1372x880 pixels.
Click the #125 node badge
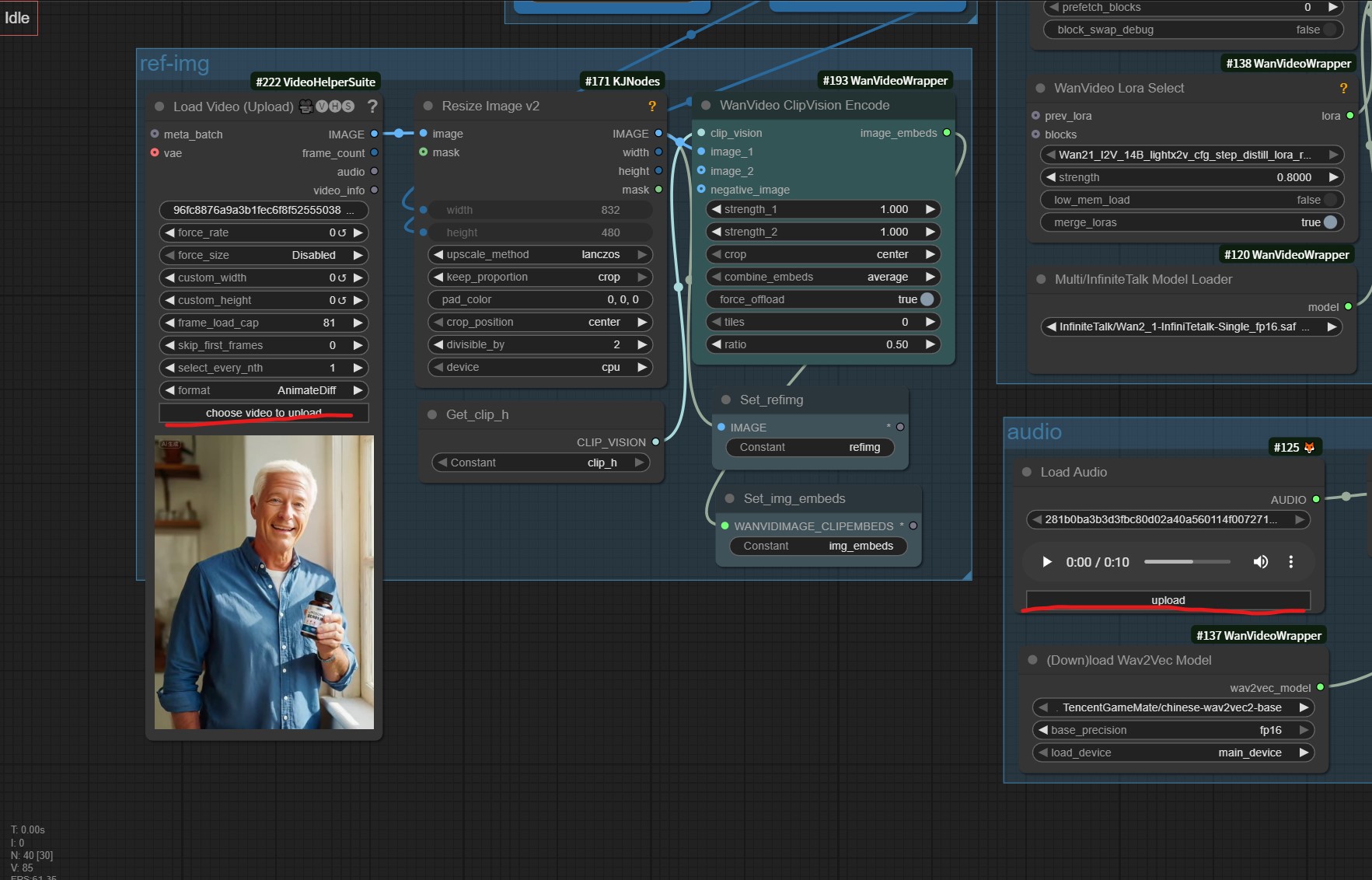pos(1294,447)
